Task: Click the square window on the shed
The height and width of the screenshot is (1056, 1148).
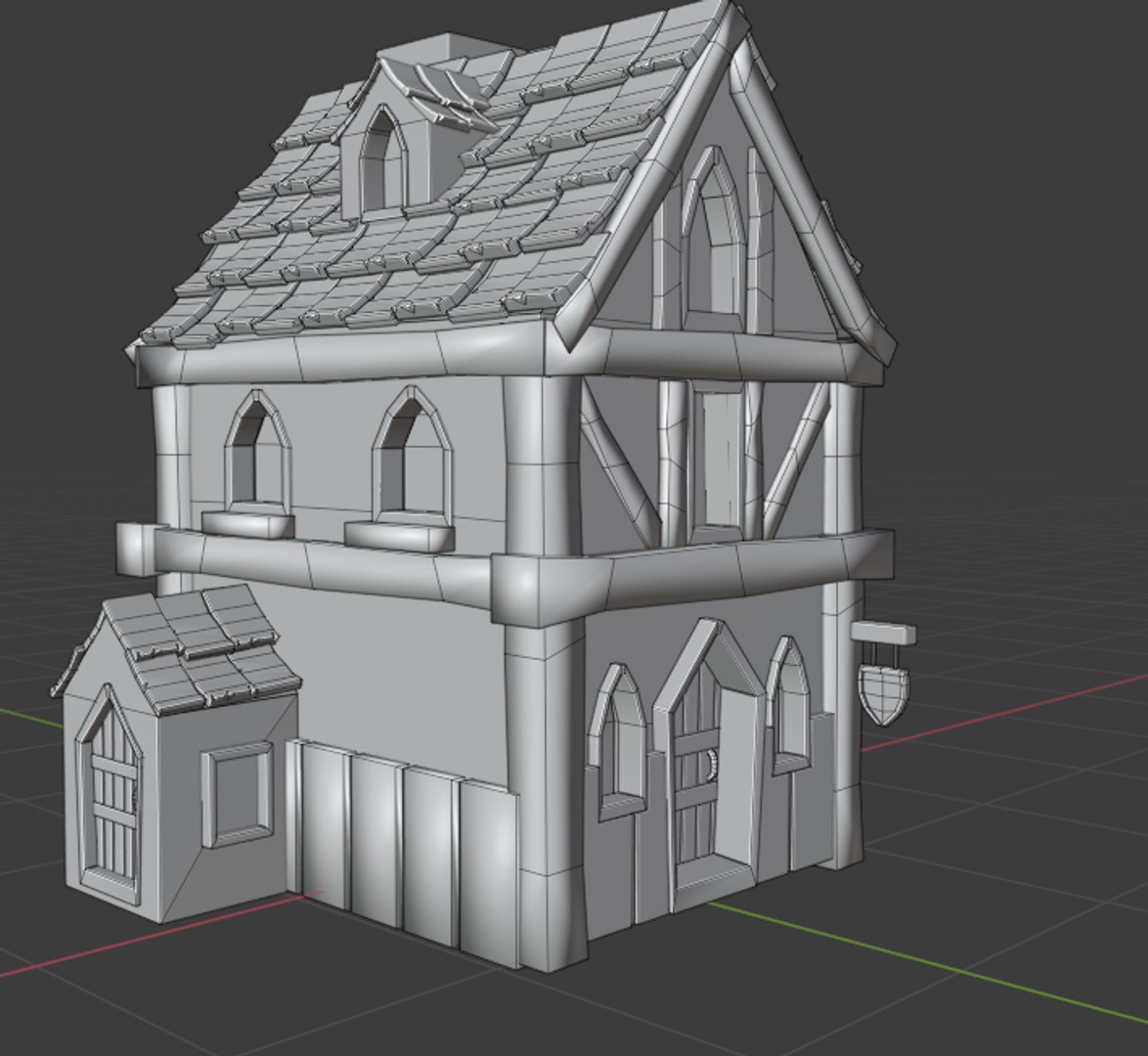Action: pos(237,795)
